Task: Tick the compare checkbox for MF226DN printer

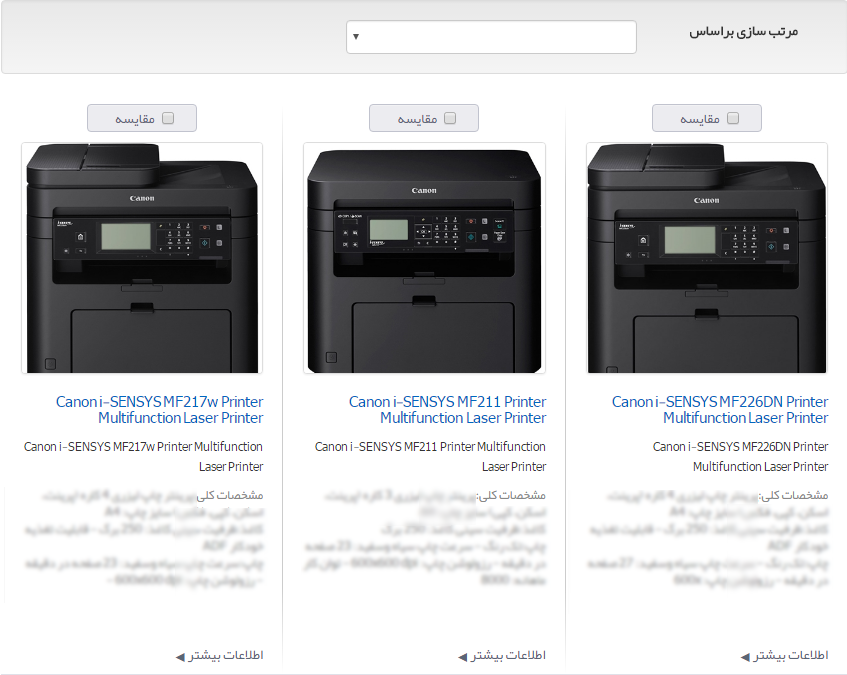Action: click(x=733, y=118)
